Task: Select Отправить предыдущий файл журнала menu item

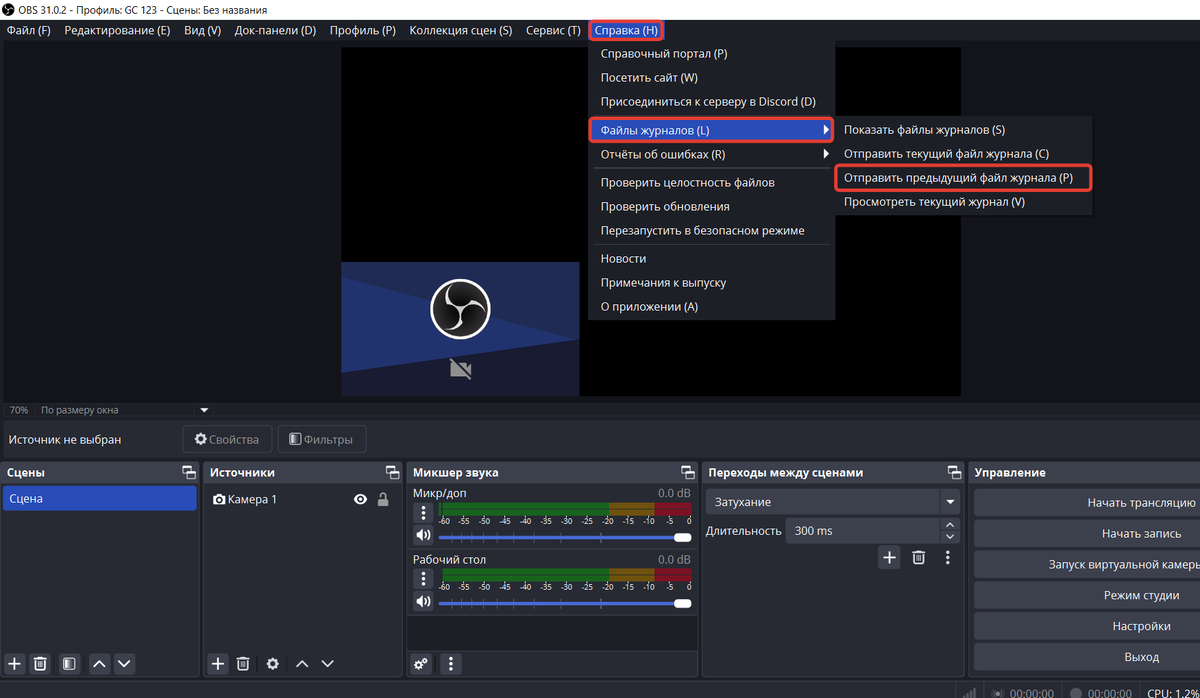Action: pyautogui.click(x=958, y=178)
